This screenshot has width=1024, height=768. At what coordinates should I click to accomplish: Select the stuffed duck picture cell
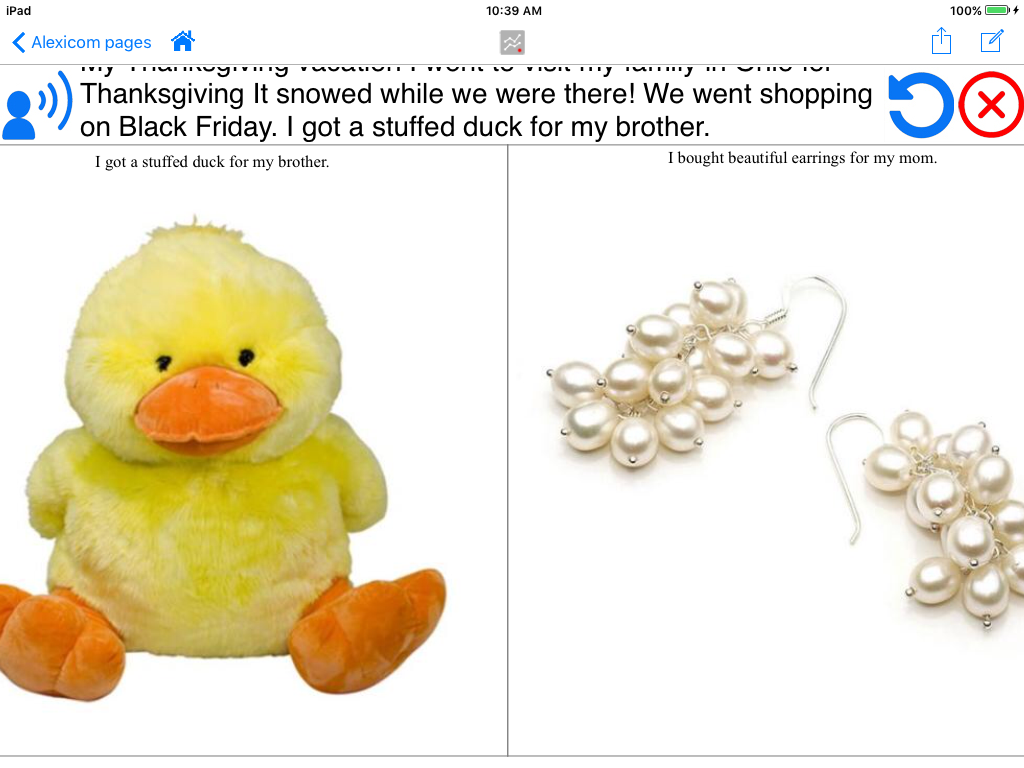253,451
